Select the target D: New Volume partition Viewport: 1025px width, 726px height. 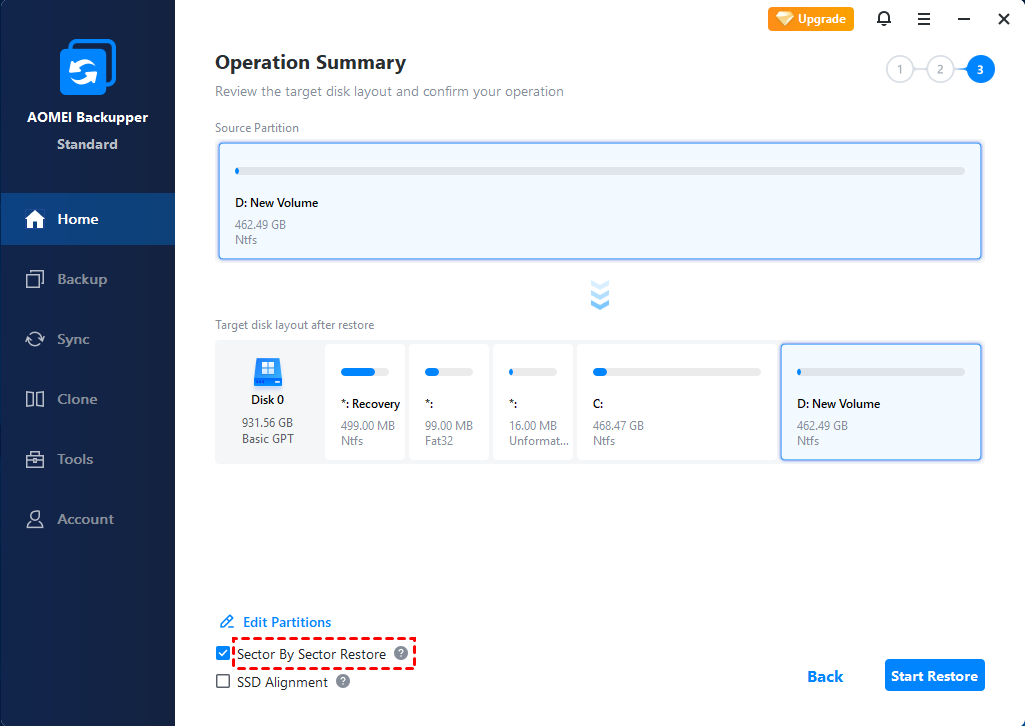tap(881, 402)
